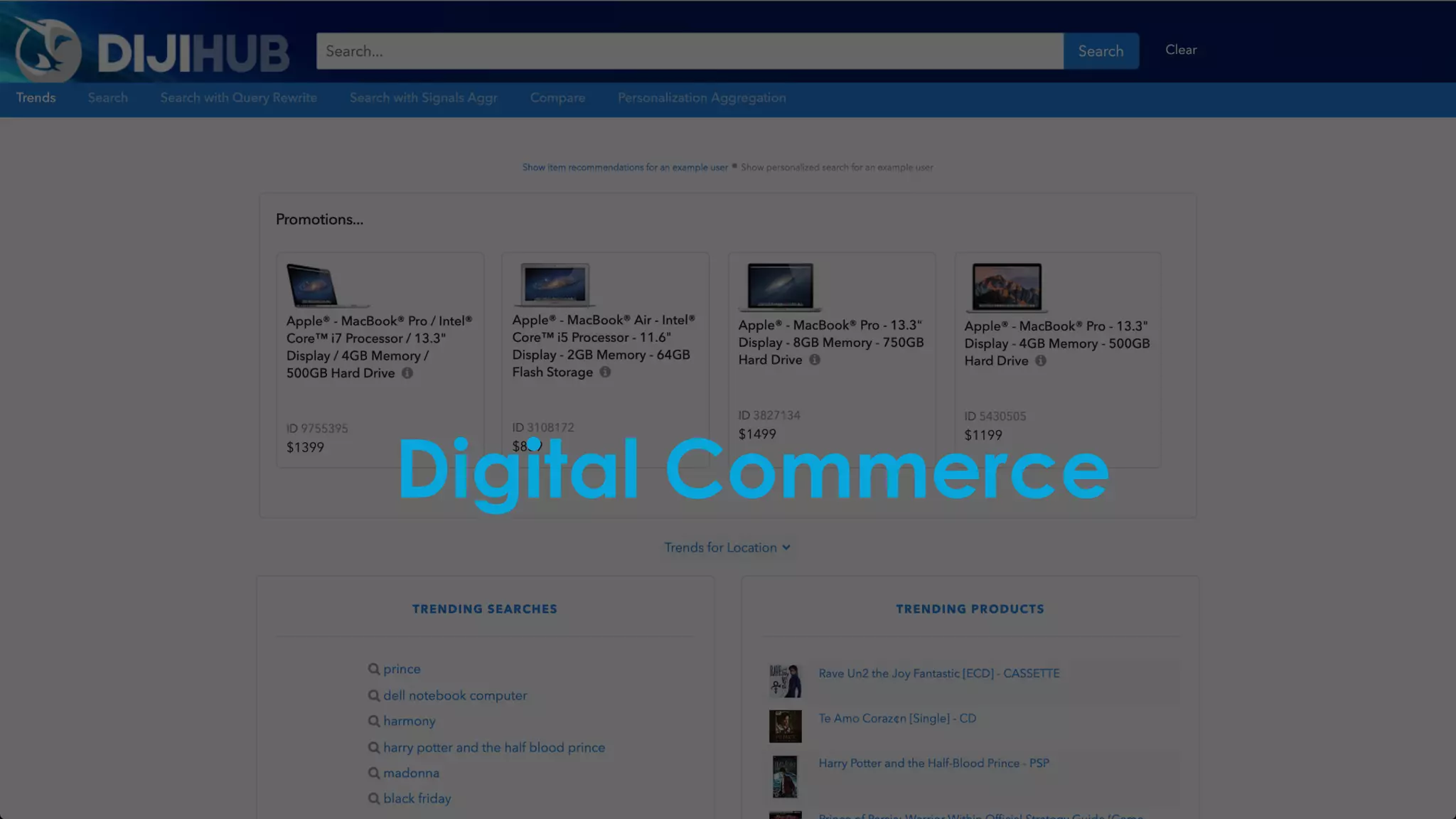
Task: Open Te Amo Corazon [Single] - CD link
Action: (897, 718)
